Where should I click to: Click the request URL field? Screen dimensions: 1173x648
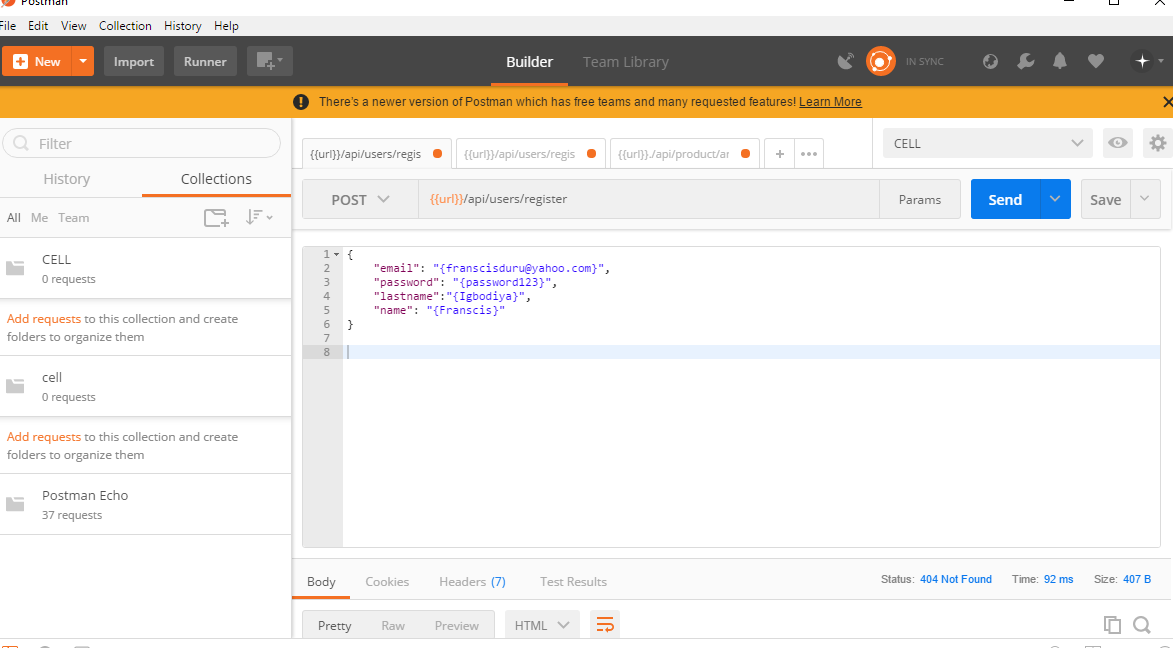(x=649, y=199)
